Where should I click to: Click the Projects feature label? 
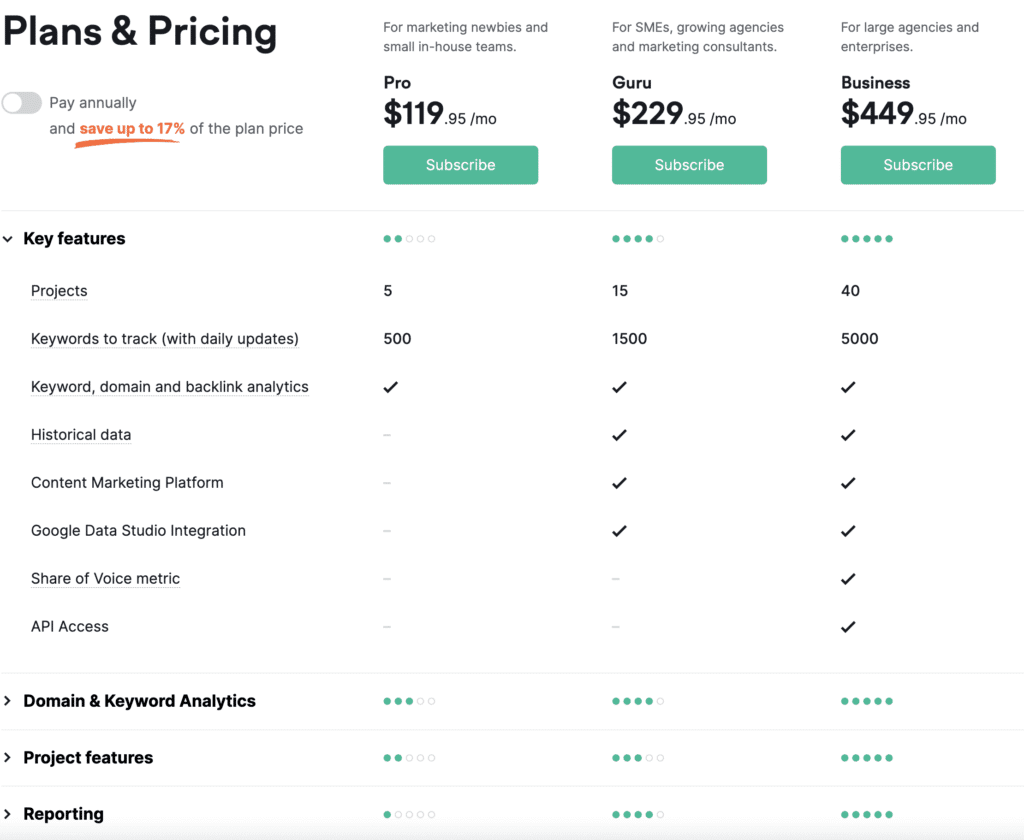(x=59, y=291)
